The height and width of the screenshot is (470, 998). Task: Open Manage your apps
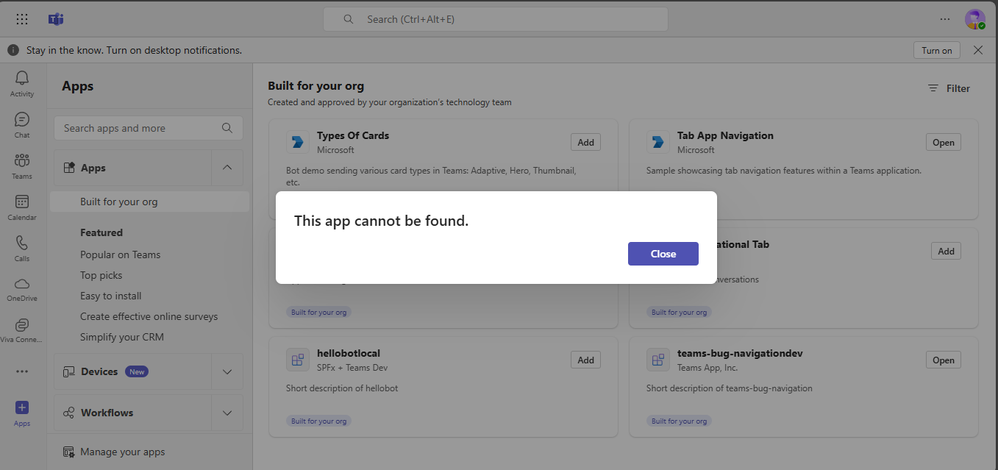point(122,452)
